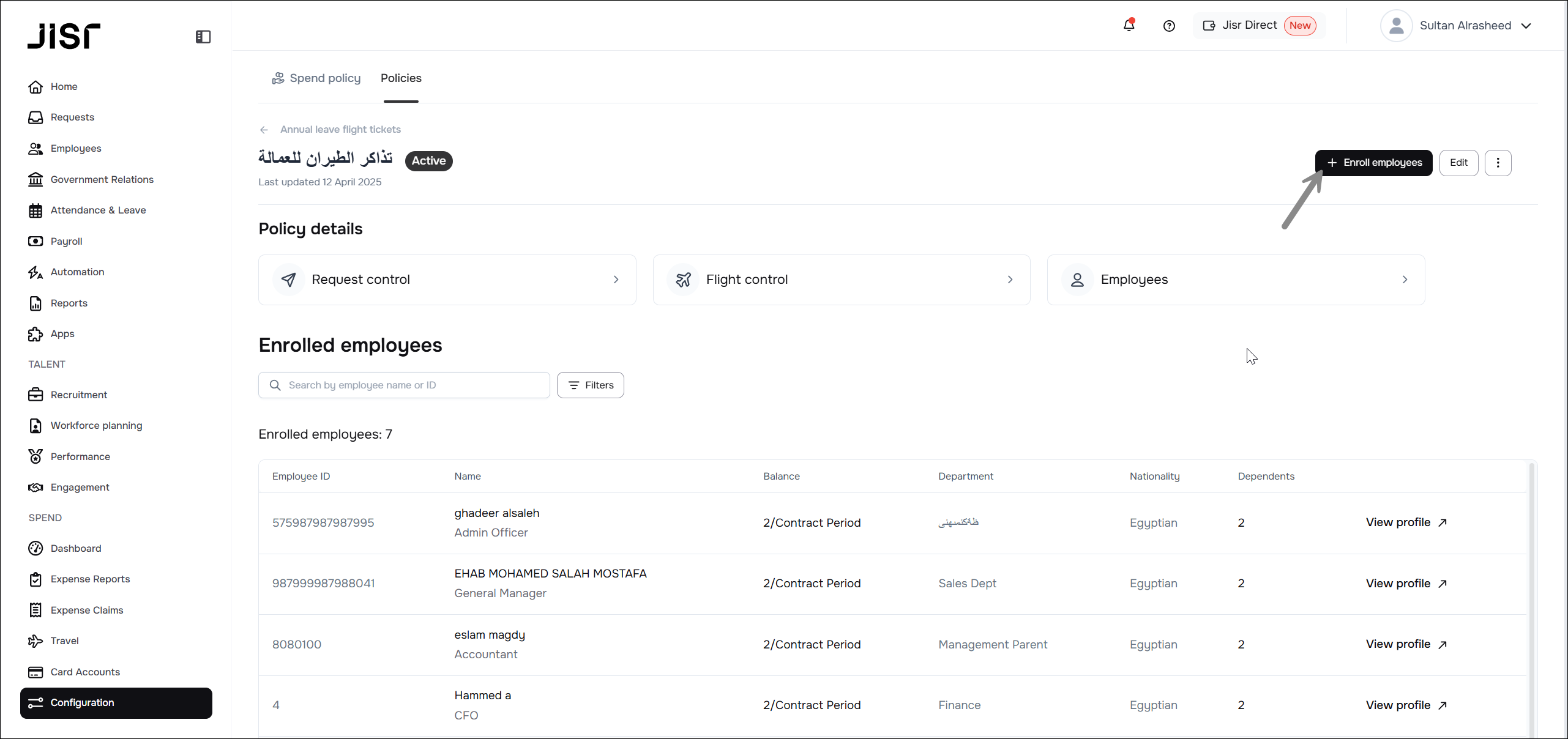Open Card Accounts sidebar item

(x=85, y=672)
